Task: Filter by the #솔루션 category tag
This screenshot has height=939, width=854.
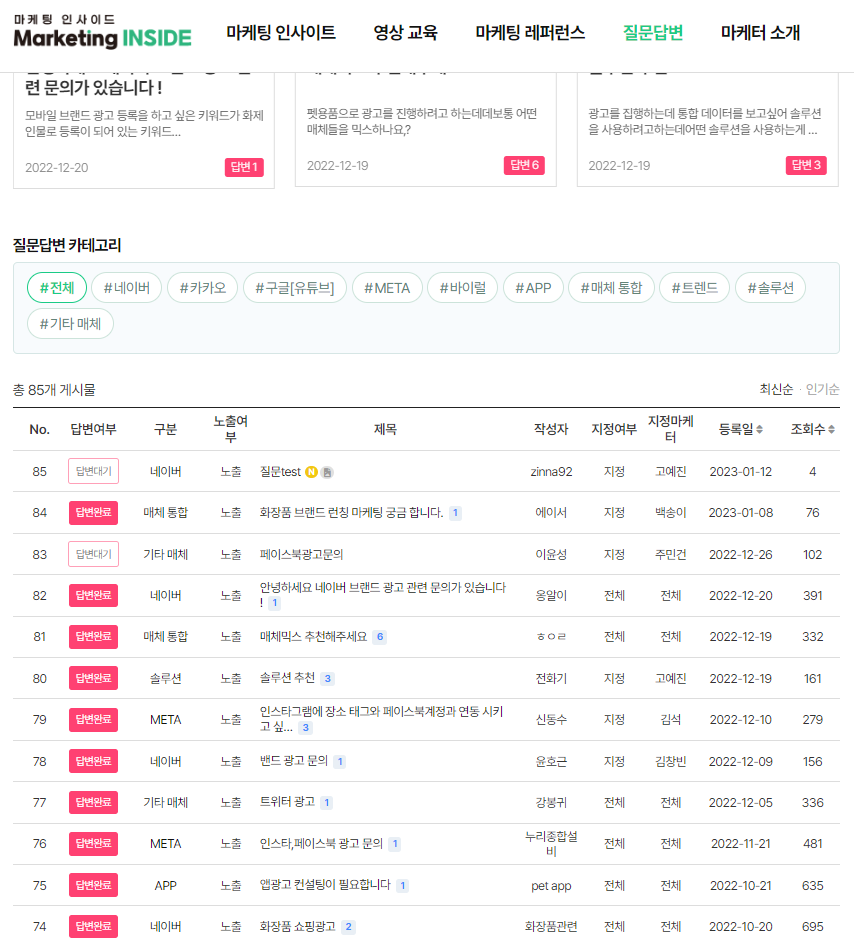Action: (770, 287)
